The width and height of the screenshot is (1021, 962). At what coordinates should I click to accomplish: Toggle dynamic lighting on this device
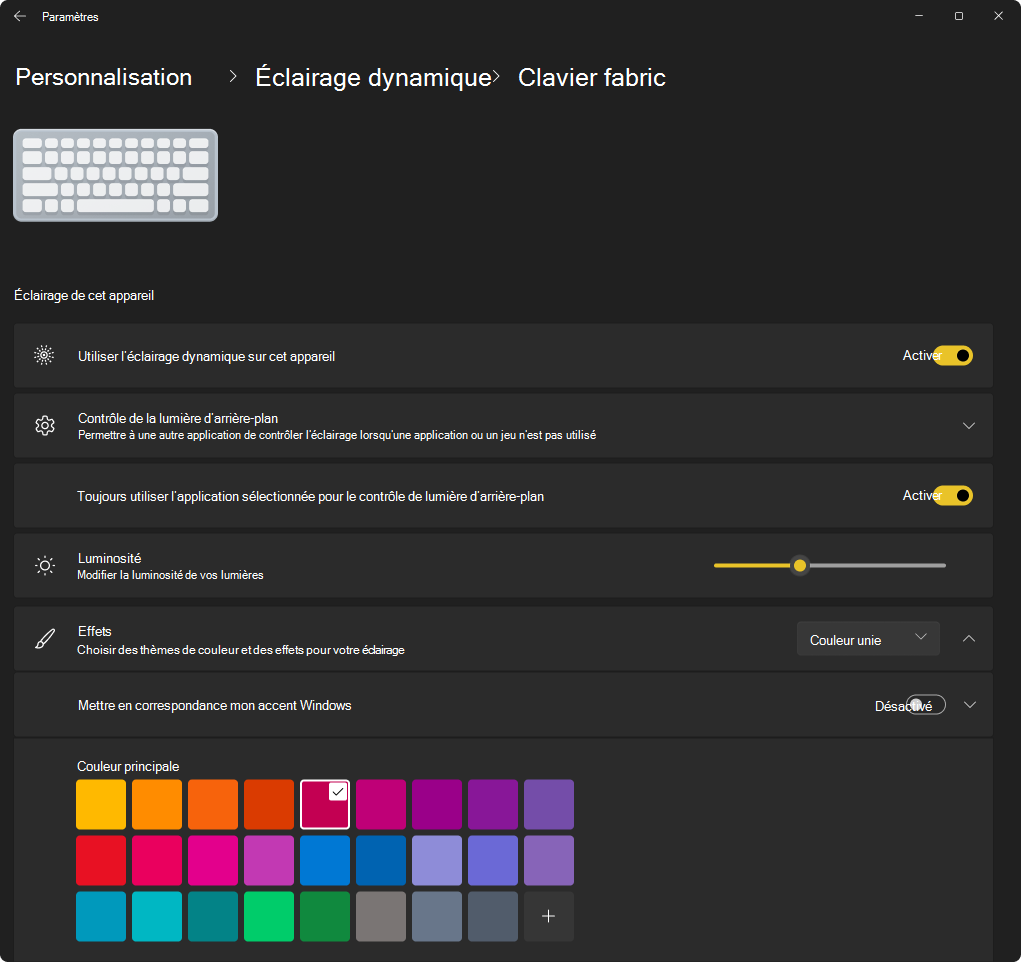point(953,356)
